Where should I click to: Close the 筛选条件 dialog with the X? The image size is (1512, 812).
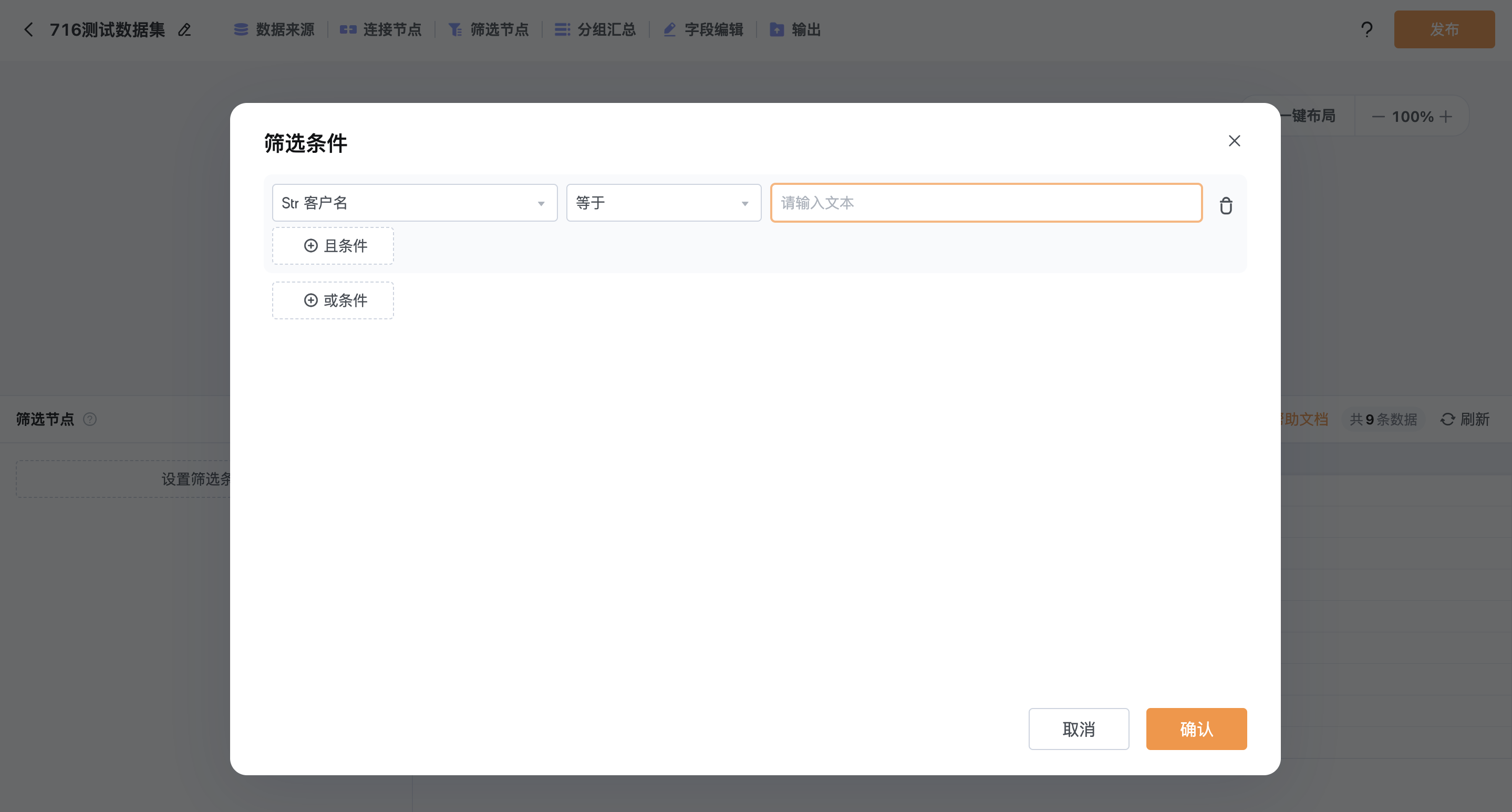1235,141
